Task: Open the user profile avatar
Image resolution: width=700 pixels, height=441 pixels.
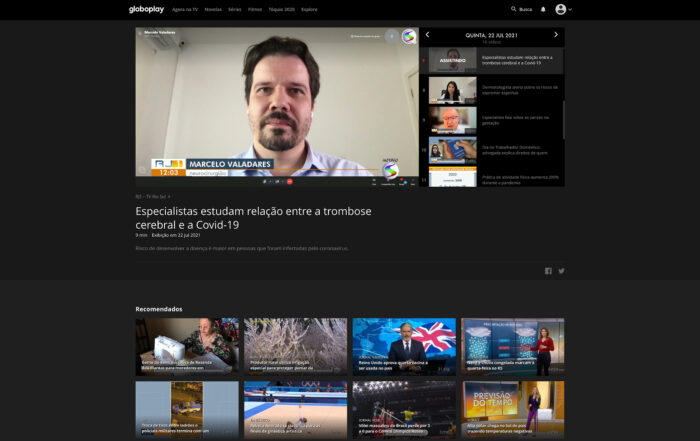Action: [561, 9]
